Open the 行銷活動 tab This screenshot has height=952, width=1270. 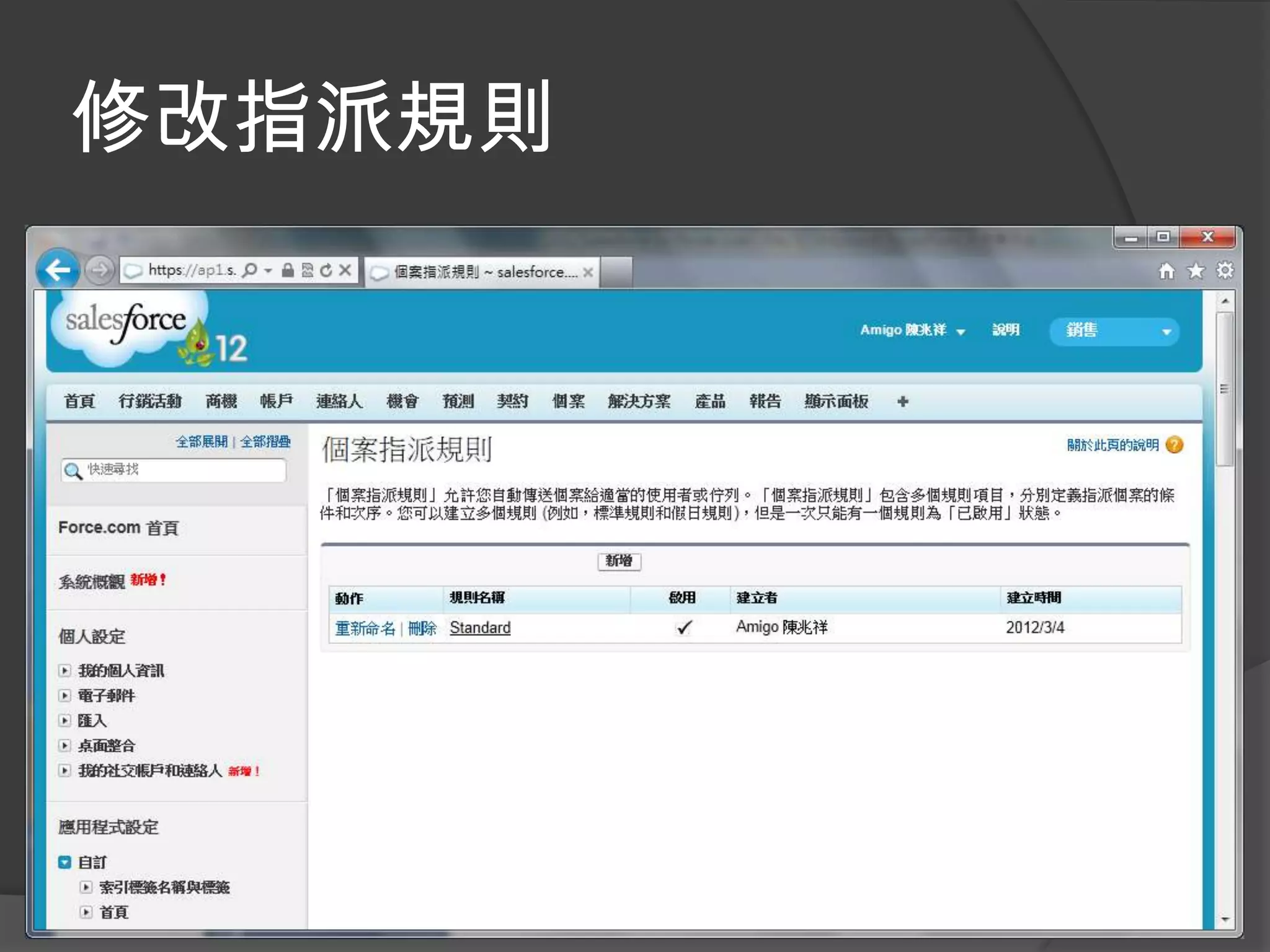point(151,402)
